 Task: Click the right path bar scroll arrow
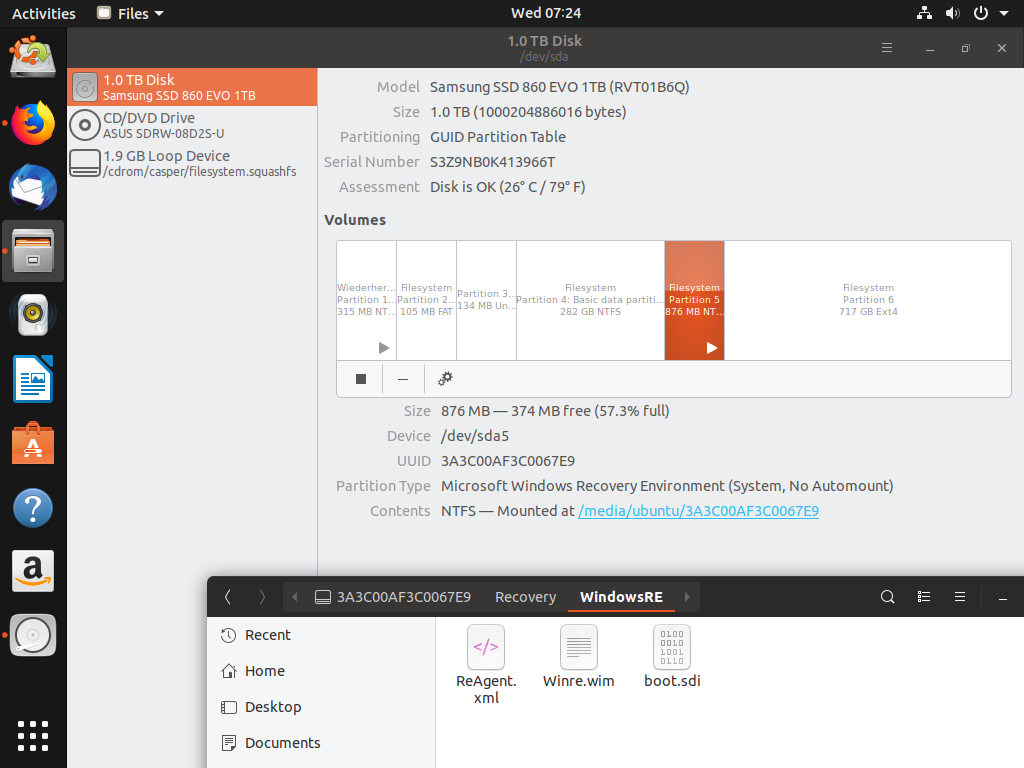click(x=687, y=597)
